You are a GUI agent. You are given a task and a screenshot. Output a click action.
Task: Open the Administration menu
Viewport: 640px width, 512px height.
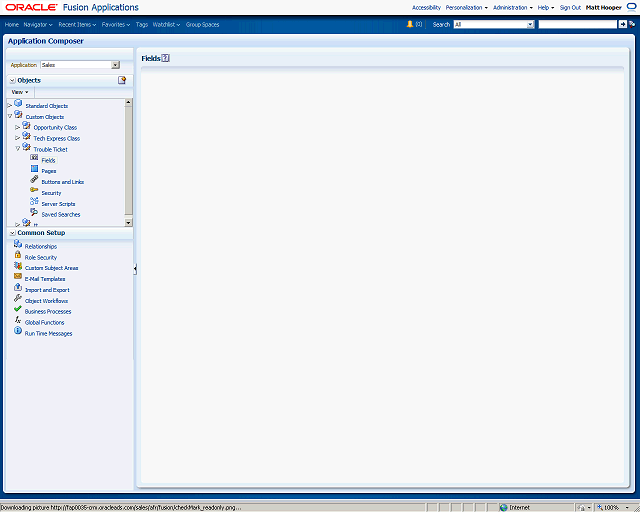point(513,7)
